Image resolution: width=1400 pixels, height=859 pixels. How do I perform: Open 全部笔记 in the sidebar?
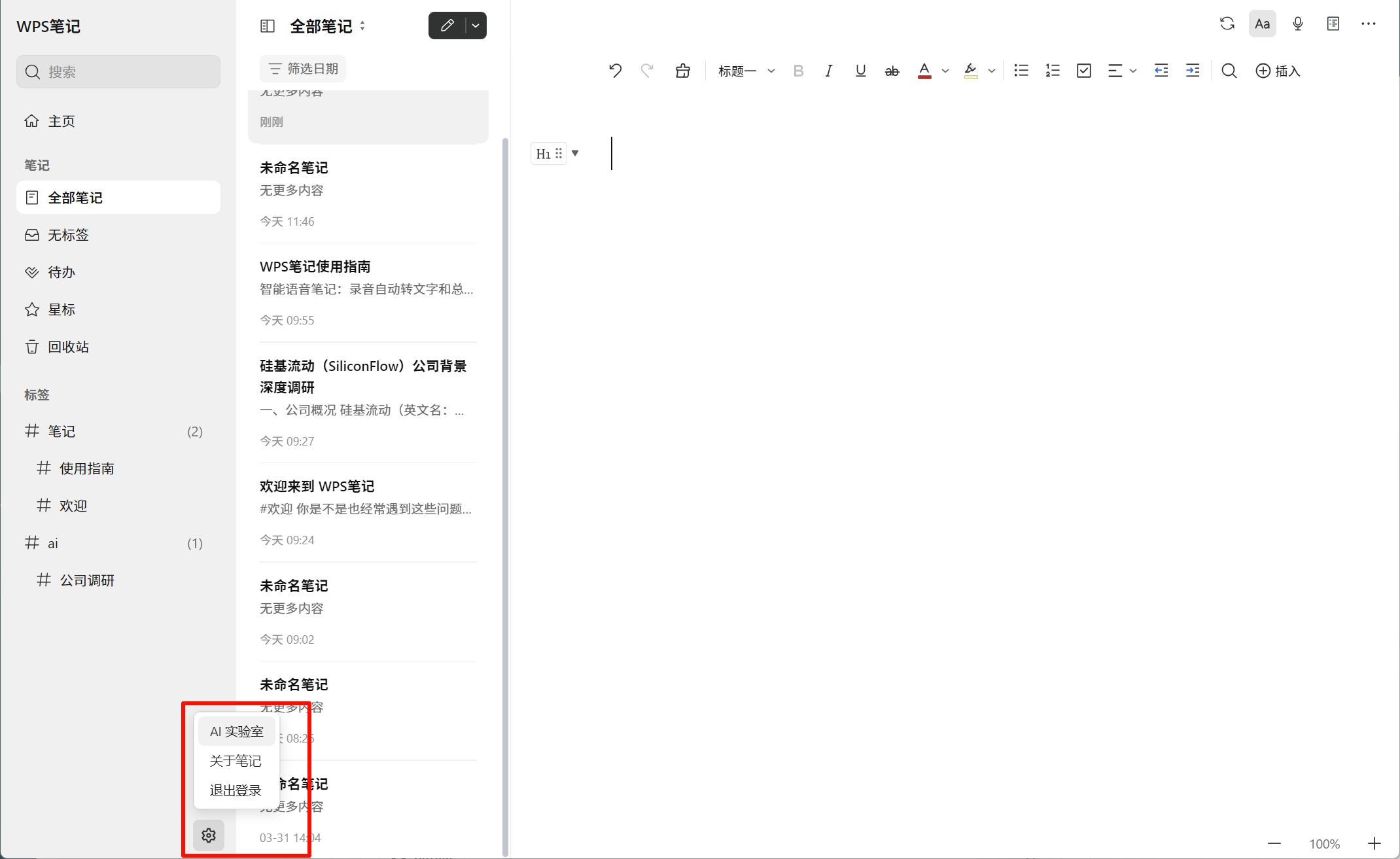[x=118, y=198]
